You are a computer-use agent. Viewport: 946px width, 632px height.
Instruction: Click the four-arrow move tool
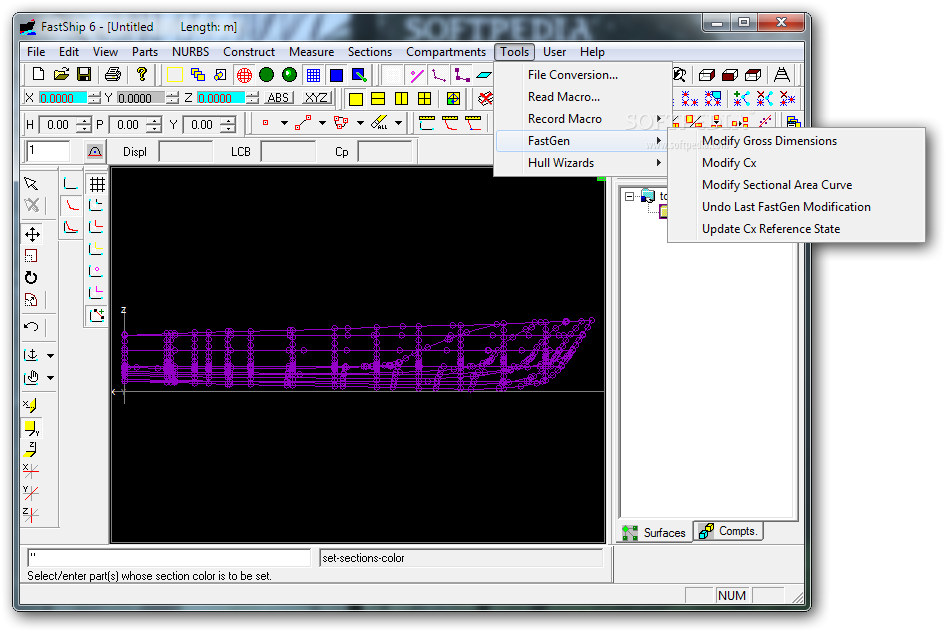[x=32, y=234]
